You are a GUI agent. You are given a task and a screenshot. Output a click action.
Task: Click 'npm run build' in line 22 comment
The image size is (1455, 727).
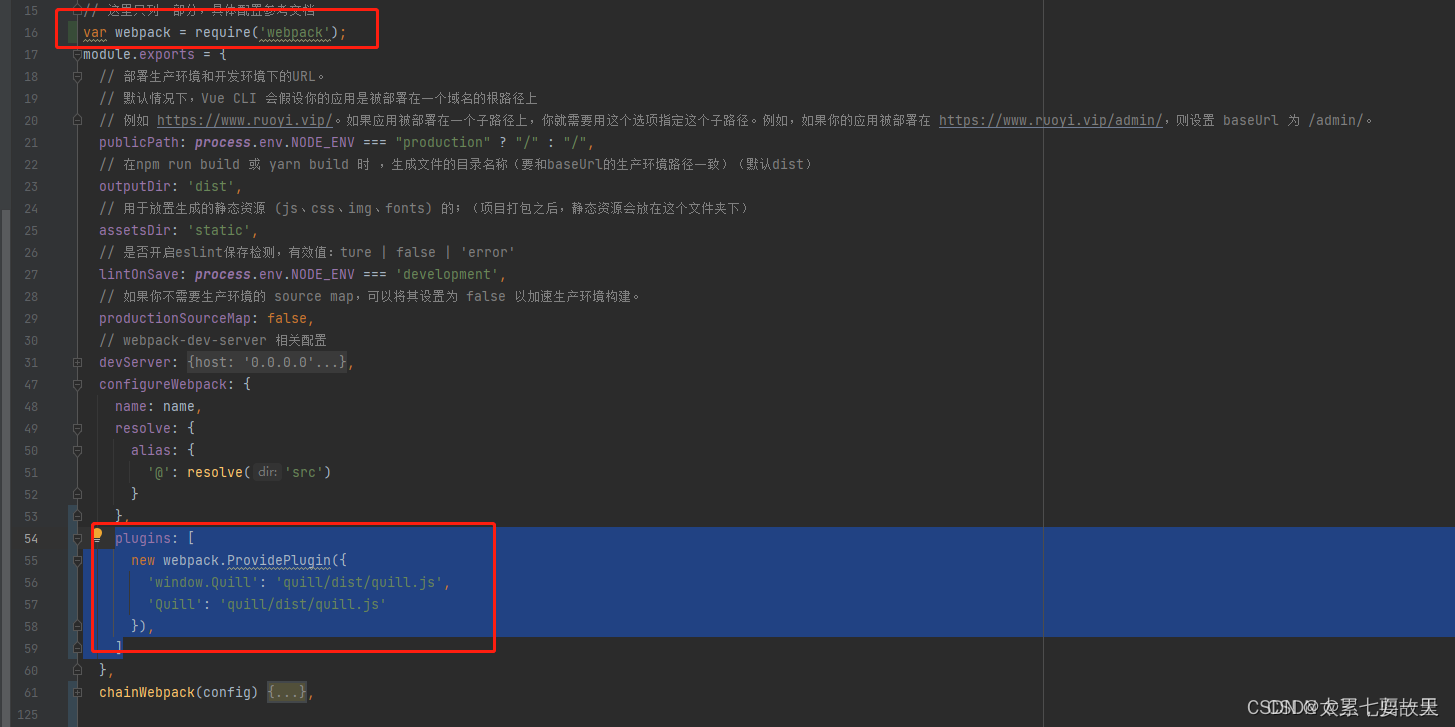click(186, 164)
